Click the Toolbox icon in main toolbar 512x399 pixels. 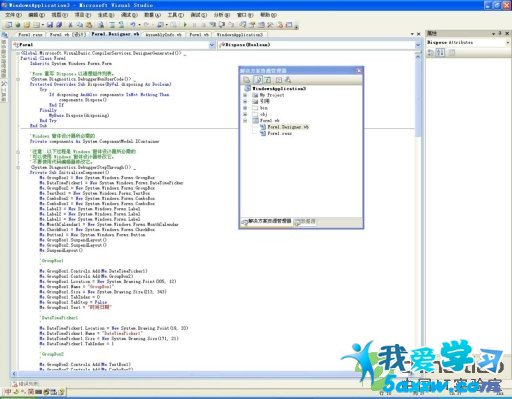[270, 25]
